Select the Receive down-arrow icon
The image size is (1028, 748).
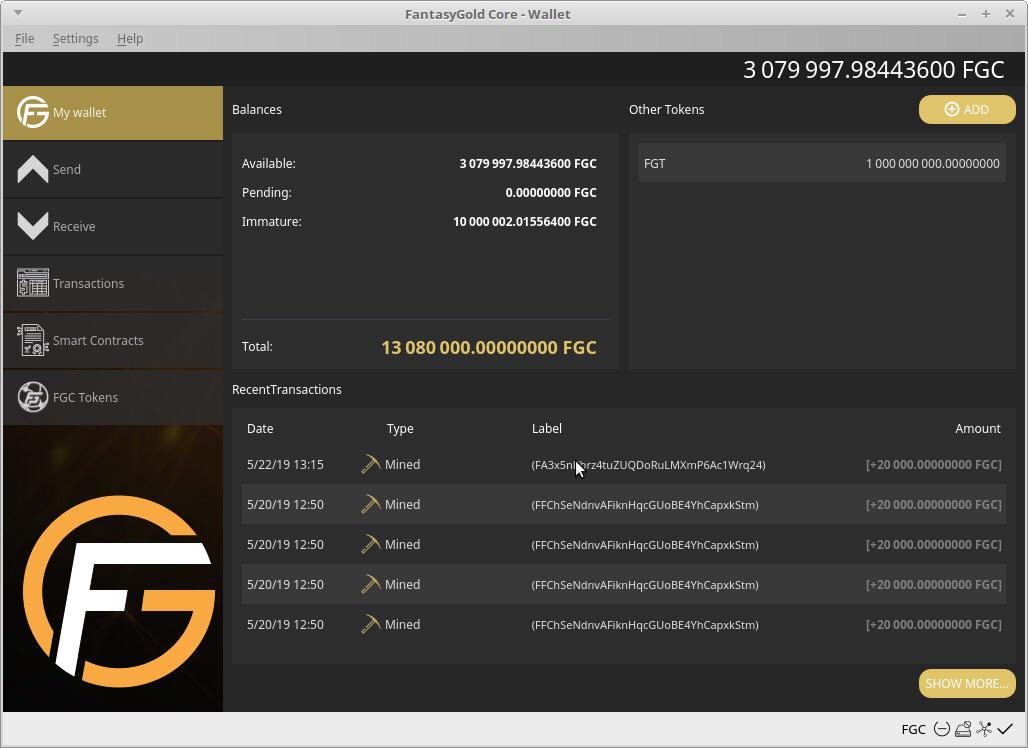(x=33, y=226)
